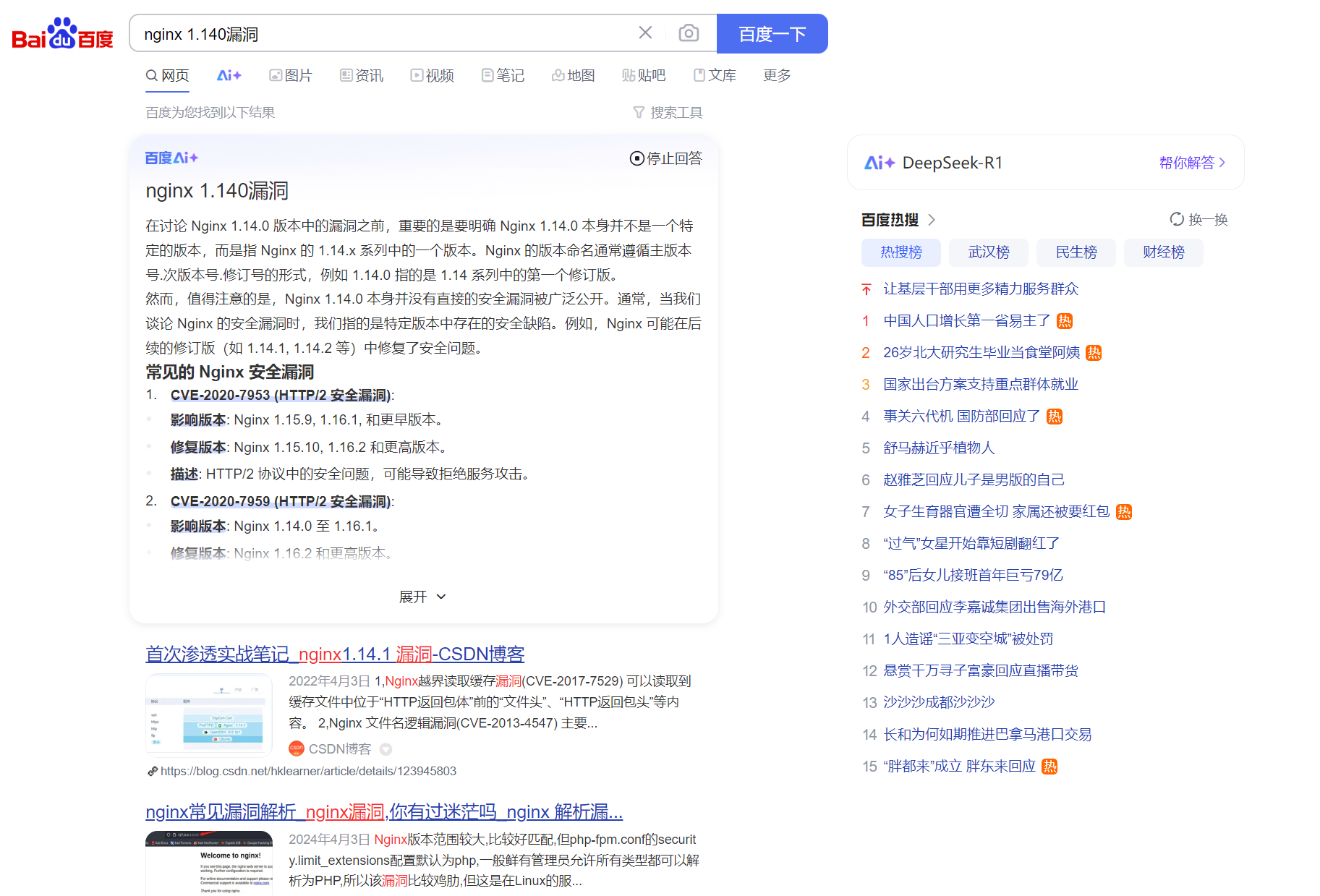Select the 网页 tab
This screenshot has width=1320, height=896.
coord(167,75)
